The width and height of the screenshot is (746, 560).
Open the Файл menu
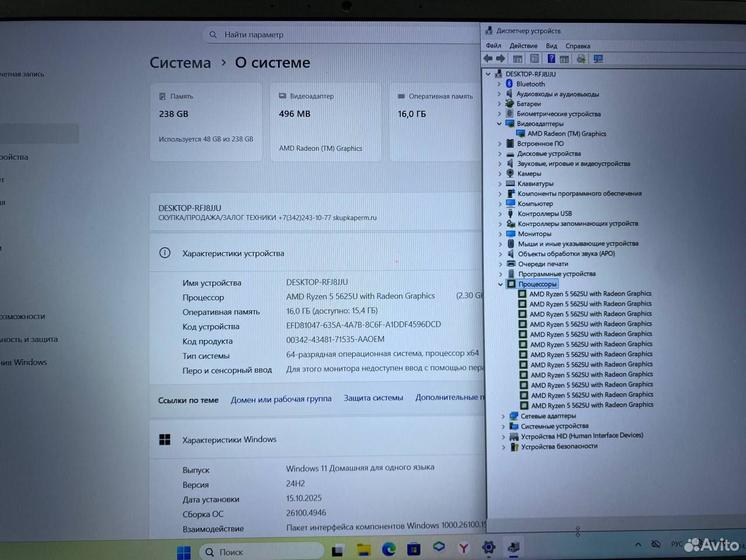coord(493,45)
